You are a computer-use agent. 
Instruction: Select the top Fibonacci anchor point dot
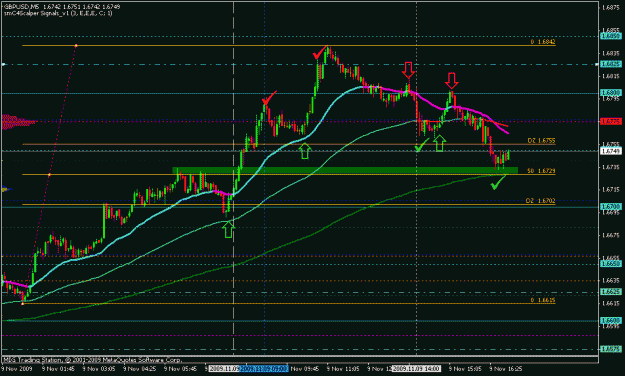[x=76, y=46]
